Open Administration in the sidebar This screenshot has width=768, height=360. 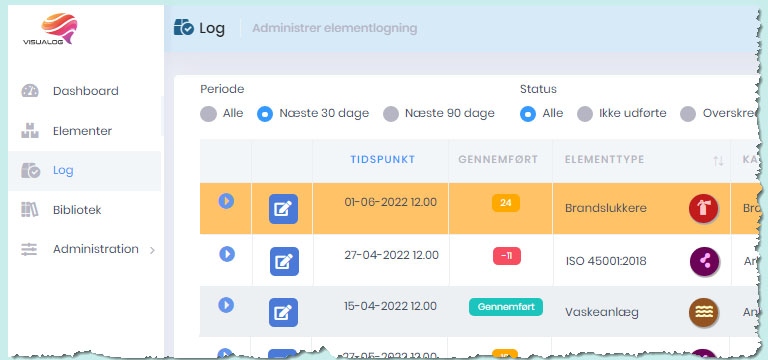[x=96, y=249]
